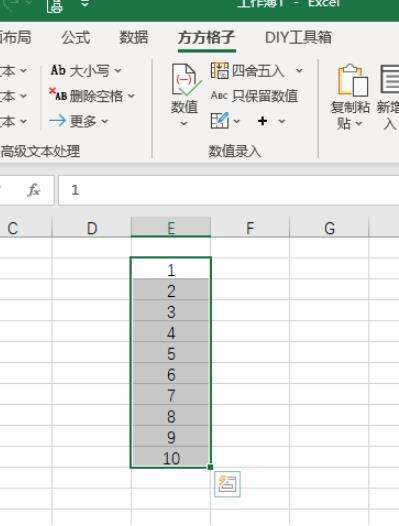This screenshot has width=399, height=526.
Task: Click the 四舍五入 rounding icon
Action: pos(220,70)
